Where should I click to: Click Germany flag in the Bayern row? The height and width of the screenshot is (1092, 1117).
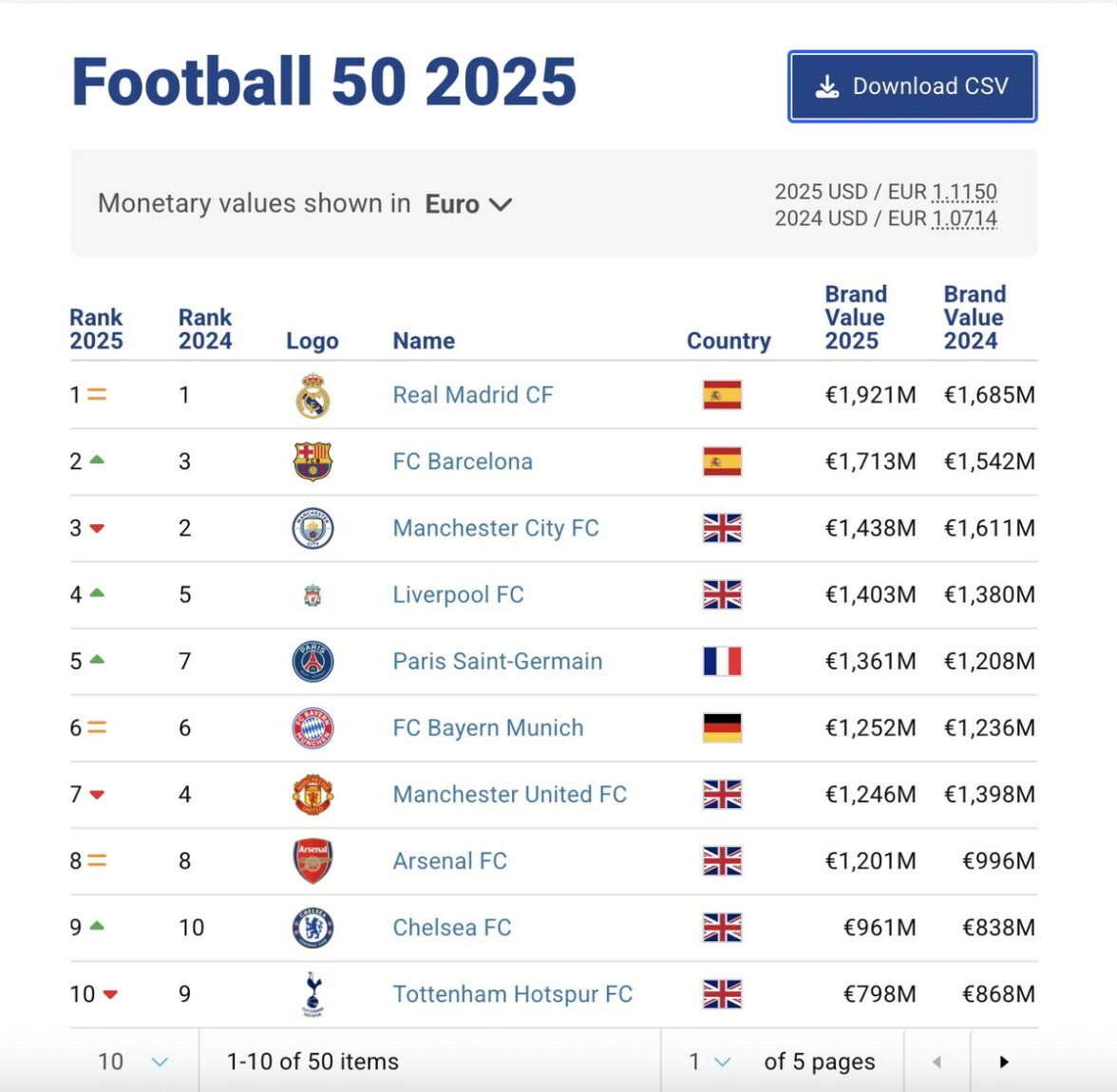coord(722,728)
